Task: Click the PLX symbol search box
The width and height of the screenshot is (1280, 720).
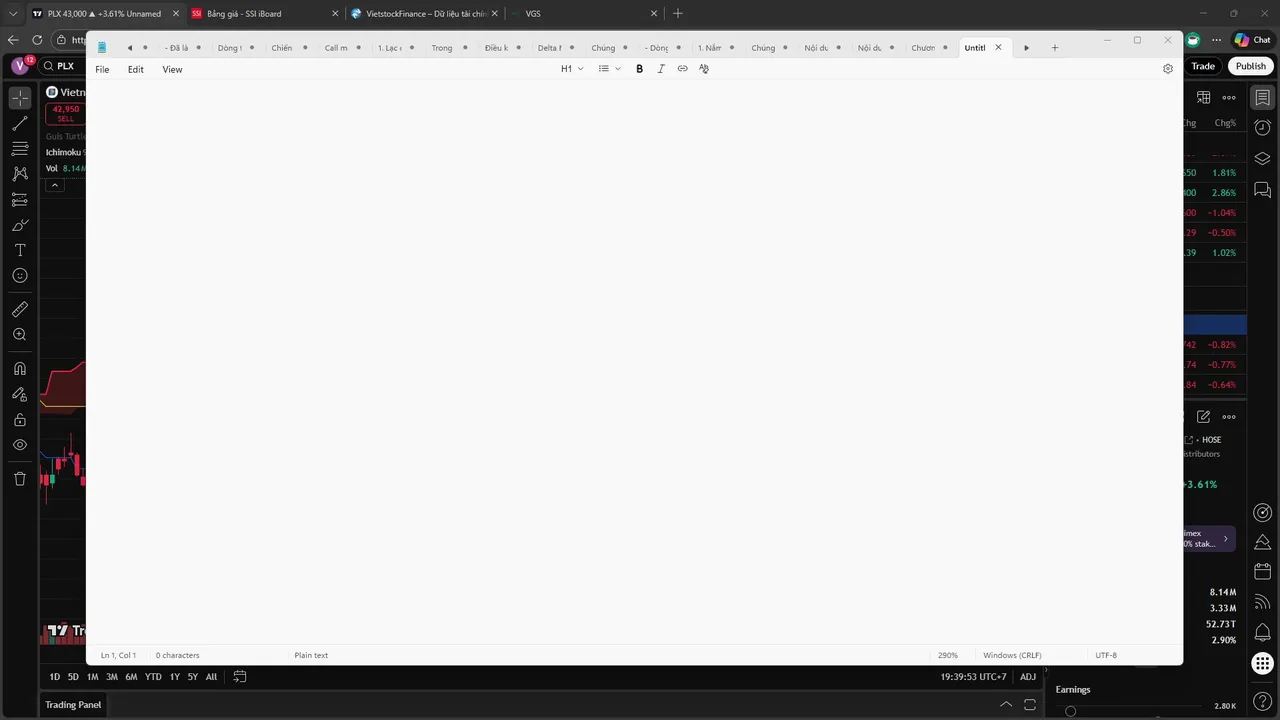Action: tap(60, 66)
